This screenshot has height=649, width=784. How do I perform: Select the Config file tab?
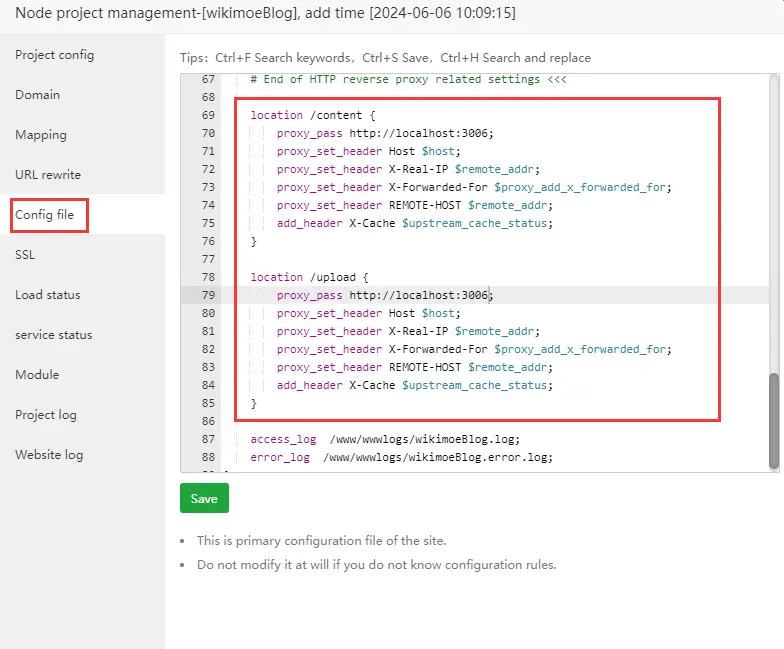click(x=44, y=215)
